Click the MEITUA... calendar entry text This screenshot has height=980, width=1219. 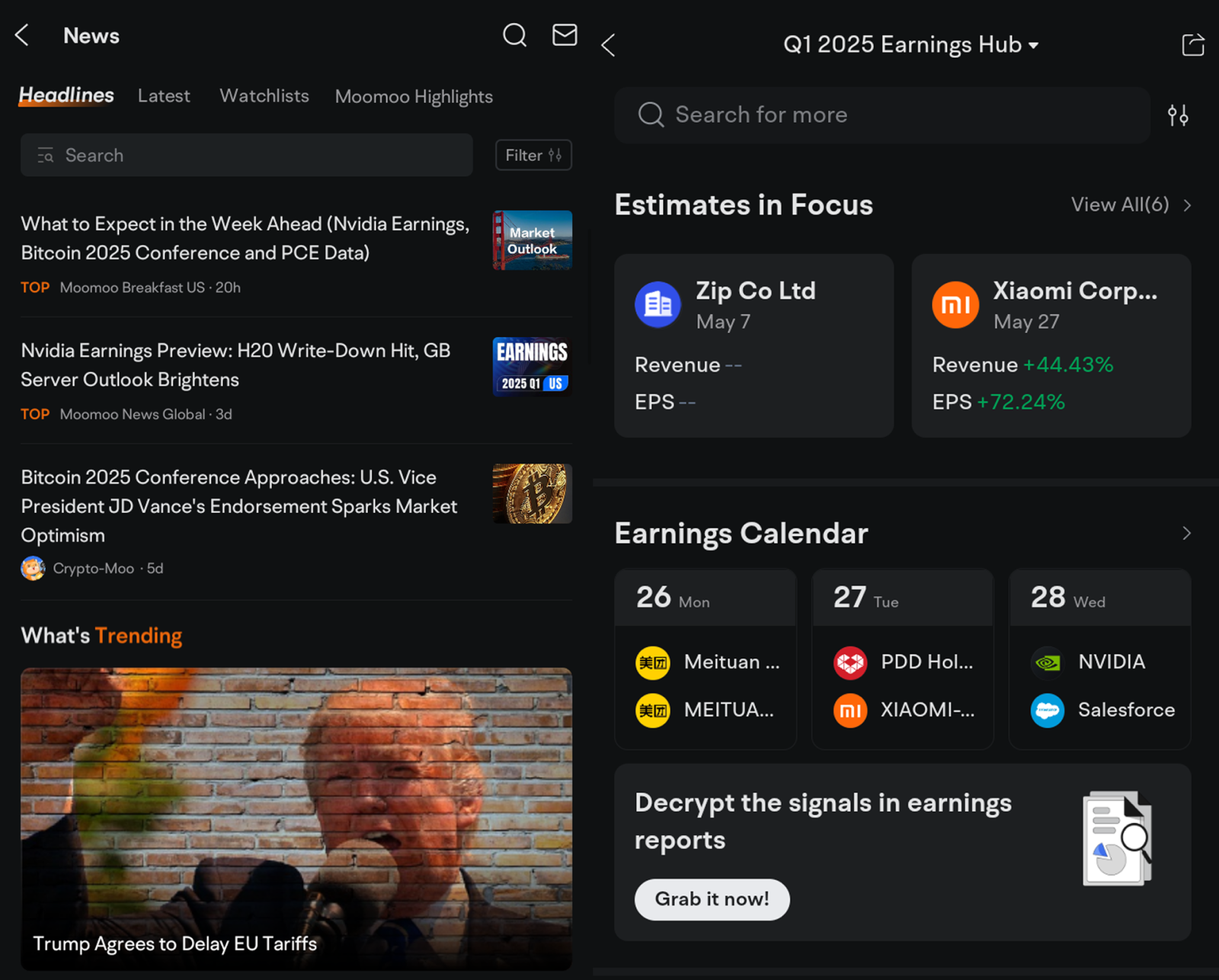click(x=729, y=710)
